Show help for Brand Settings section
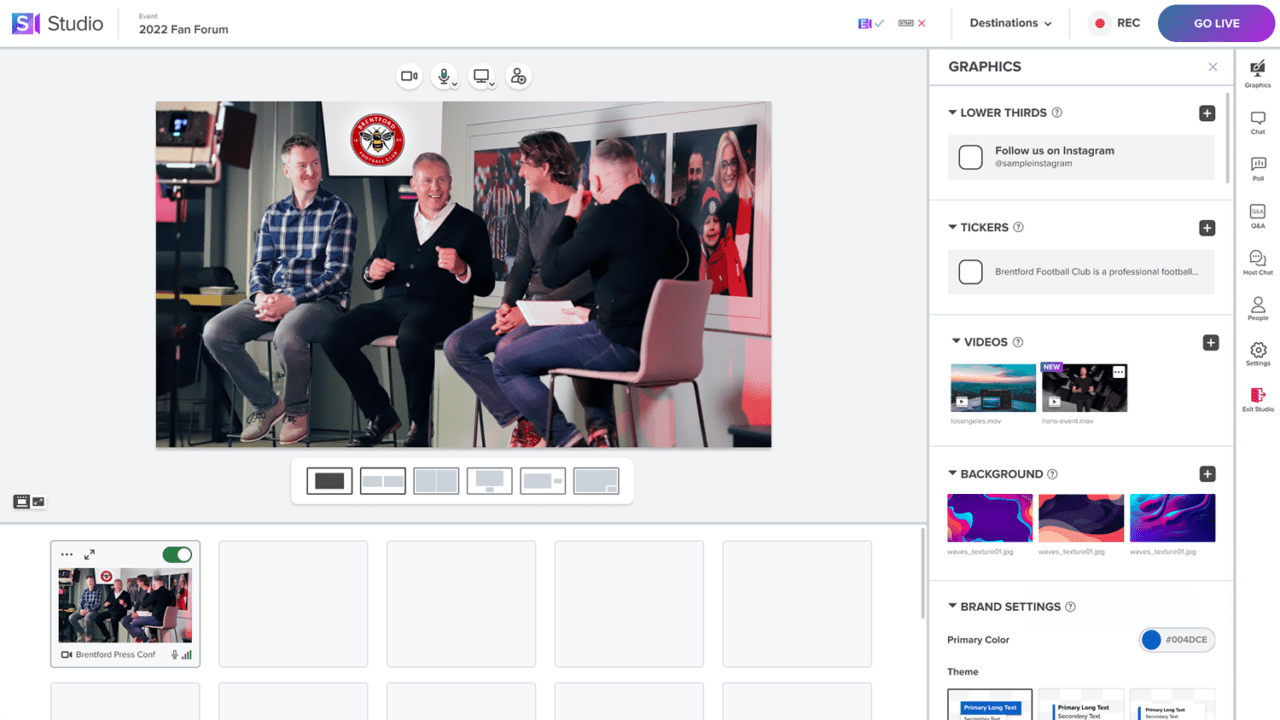1280x720 pixels. point(1070,607)
